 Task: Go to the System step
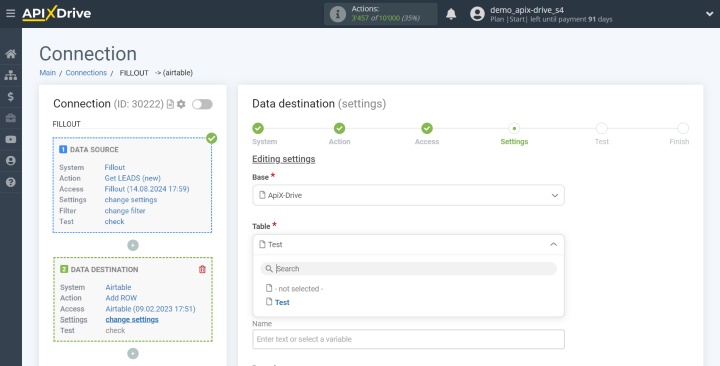click(x=258, y=128)
